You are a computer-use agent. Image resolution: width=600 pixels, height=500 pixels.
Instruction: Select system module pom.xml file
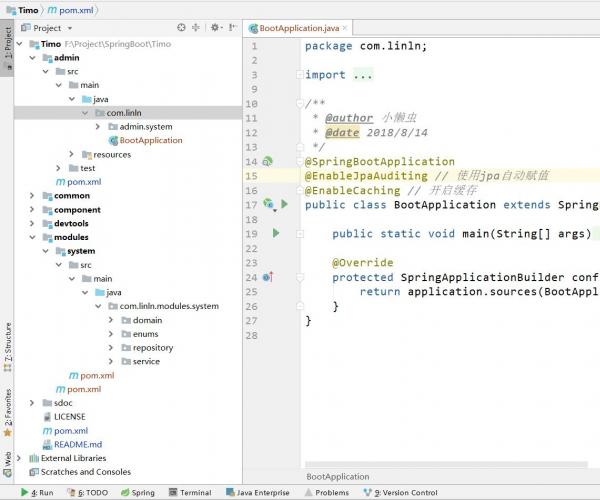pos(92,375)
